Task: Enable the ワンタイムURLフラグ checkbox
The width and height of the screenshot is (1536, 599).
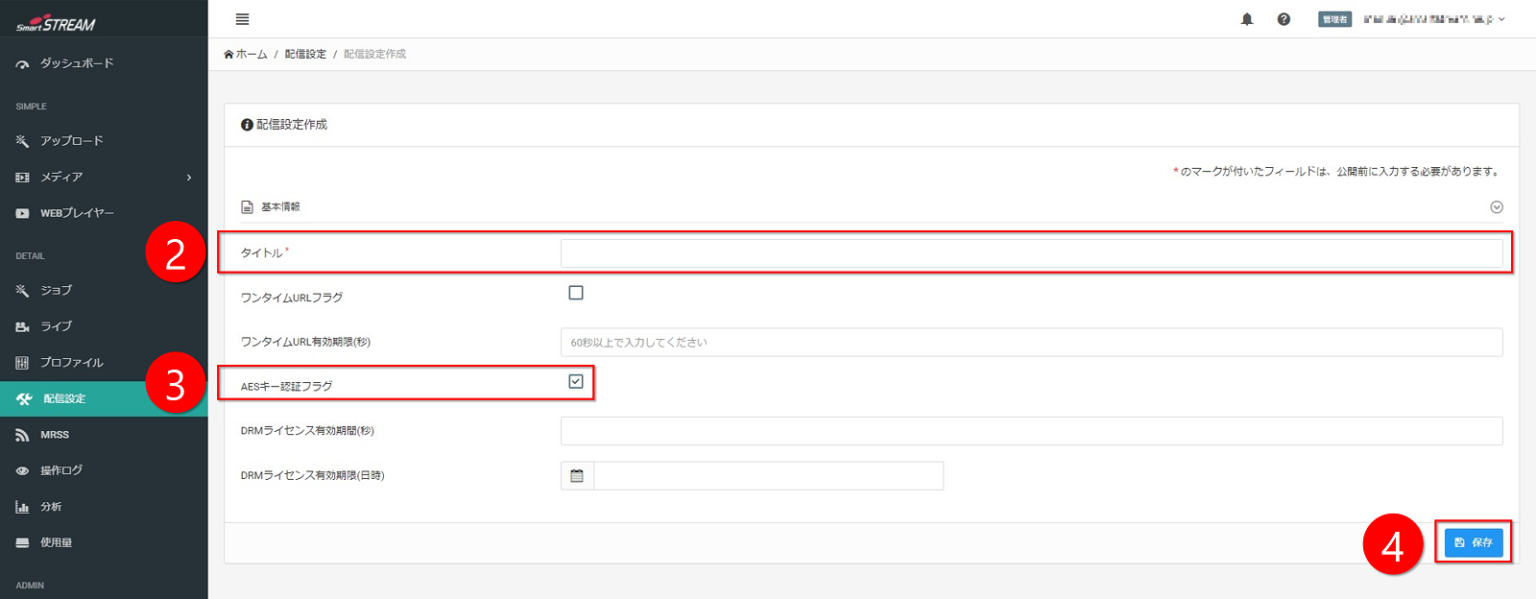Action: click(x=576, y=293)
